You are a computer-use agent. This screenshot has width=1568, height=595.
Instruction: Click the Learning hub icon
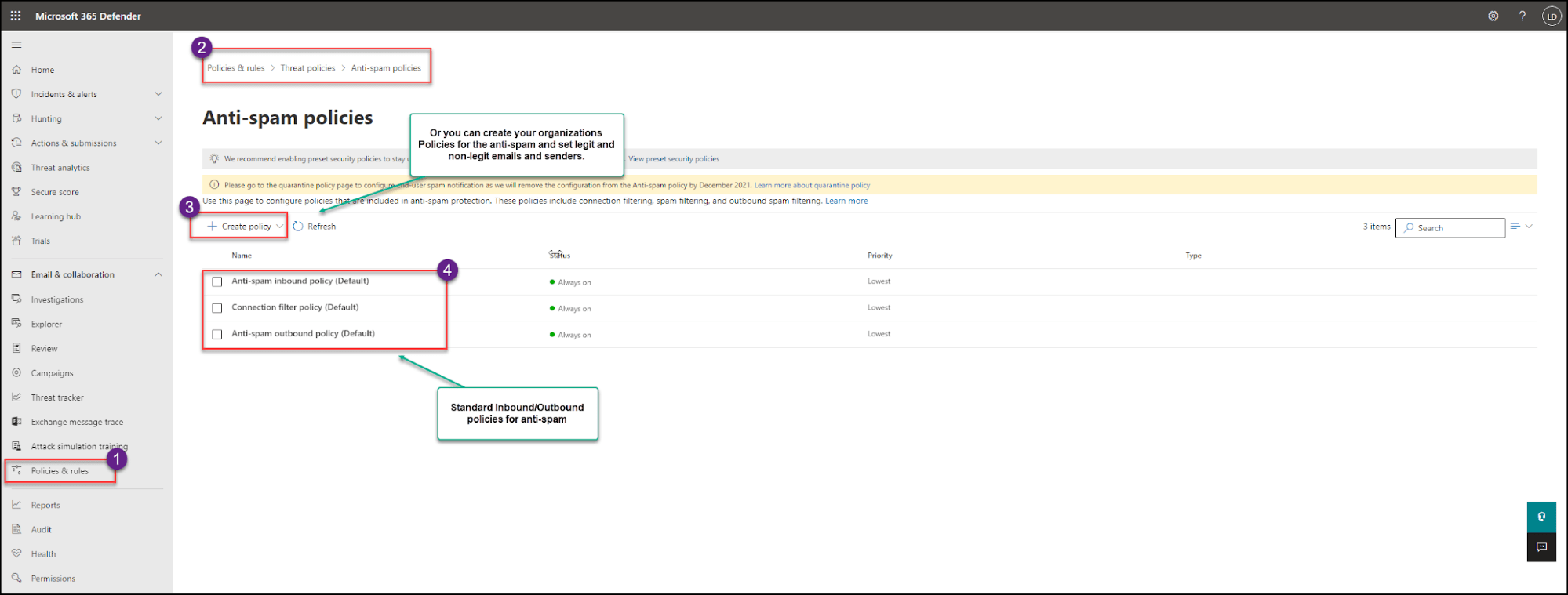click(x=16, y=216)
